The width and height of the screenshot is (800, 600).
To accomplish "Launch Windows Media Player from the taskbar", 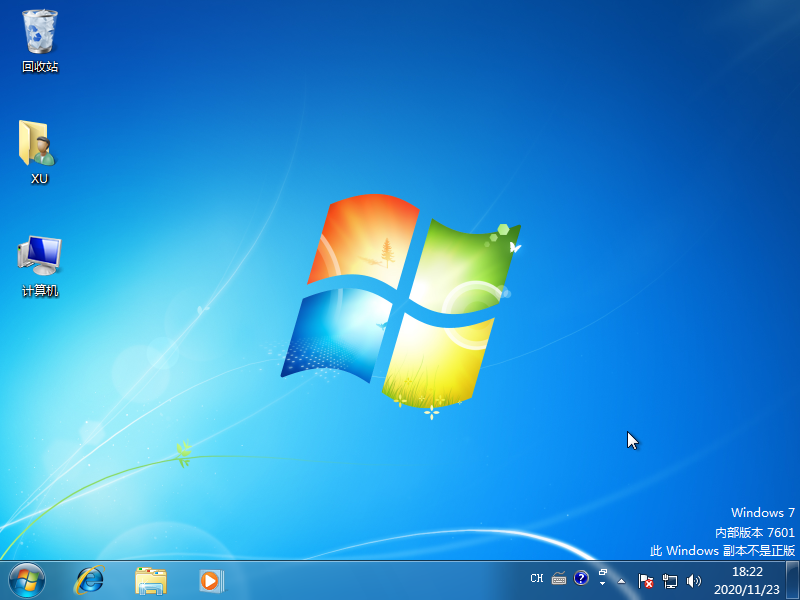I will (210, 580).
